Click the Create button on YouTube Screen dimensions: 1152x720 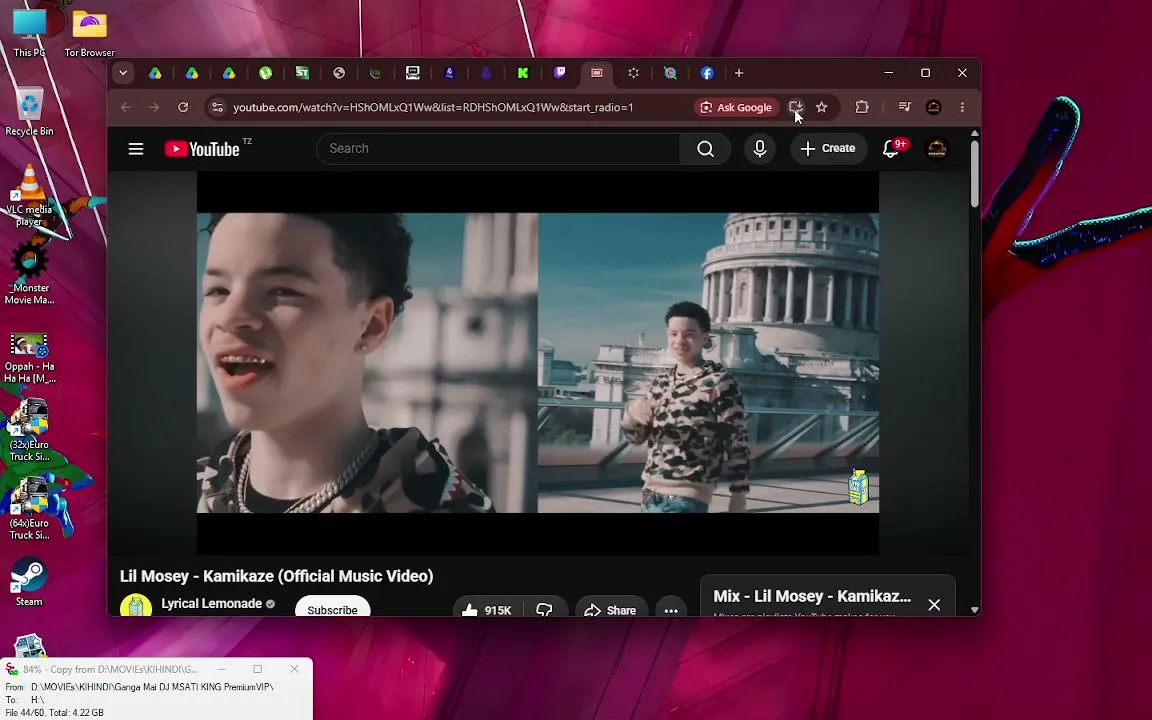coord(827,148)
